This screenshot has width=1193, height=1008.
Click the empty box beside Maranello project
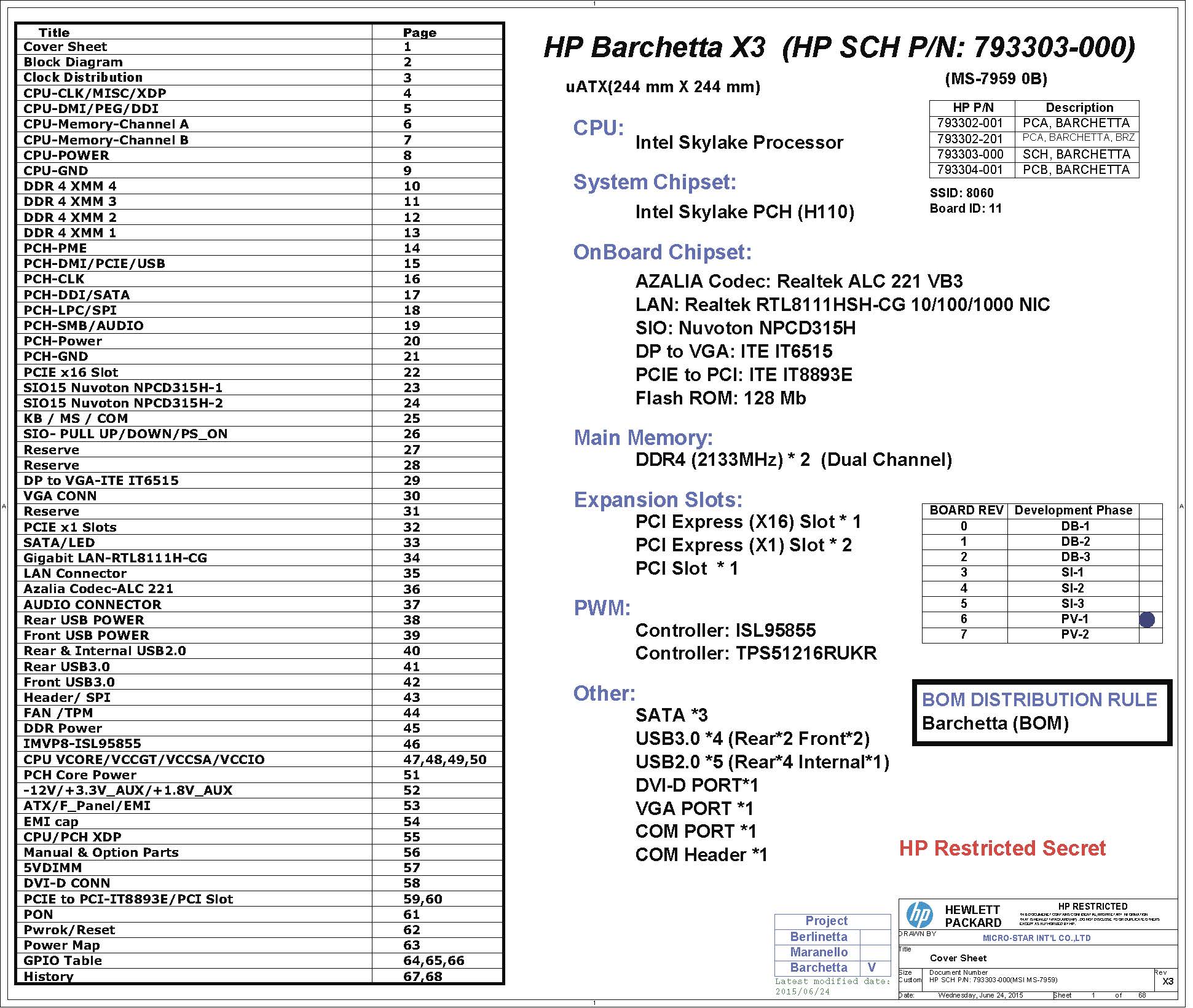pyautogui.click(x=875, y=952)
